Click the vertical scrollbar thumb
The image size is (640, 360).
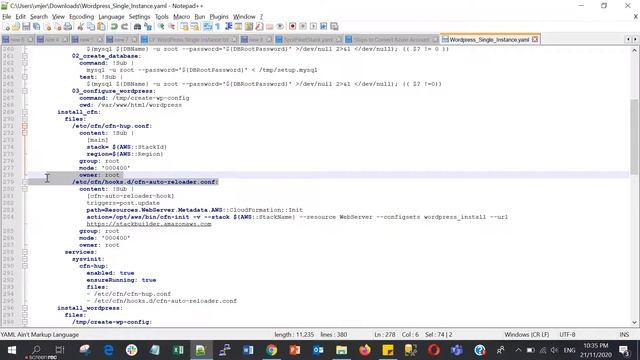coord(634,137)
